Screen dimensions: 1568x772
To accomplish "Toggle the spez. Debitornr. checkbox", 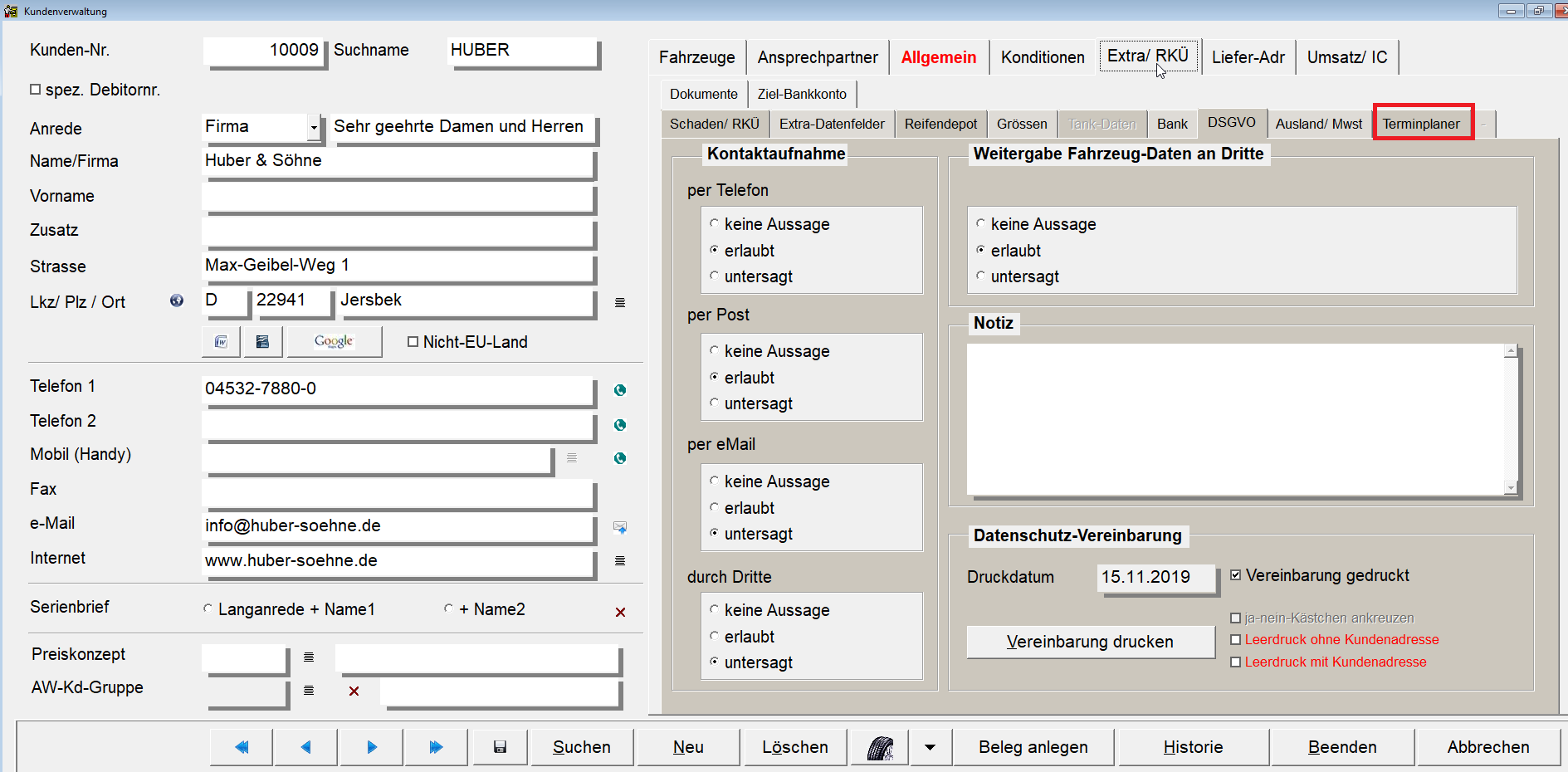I will [35, 89].
